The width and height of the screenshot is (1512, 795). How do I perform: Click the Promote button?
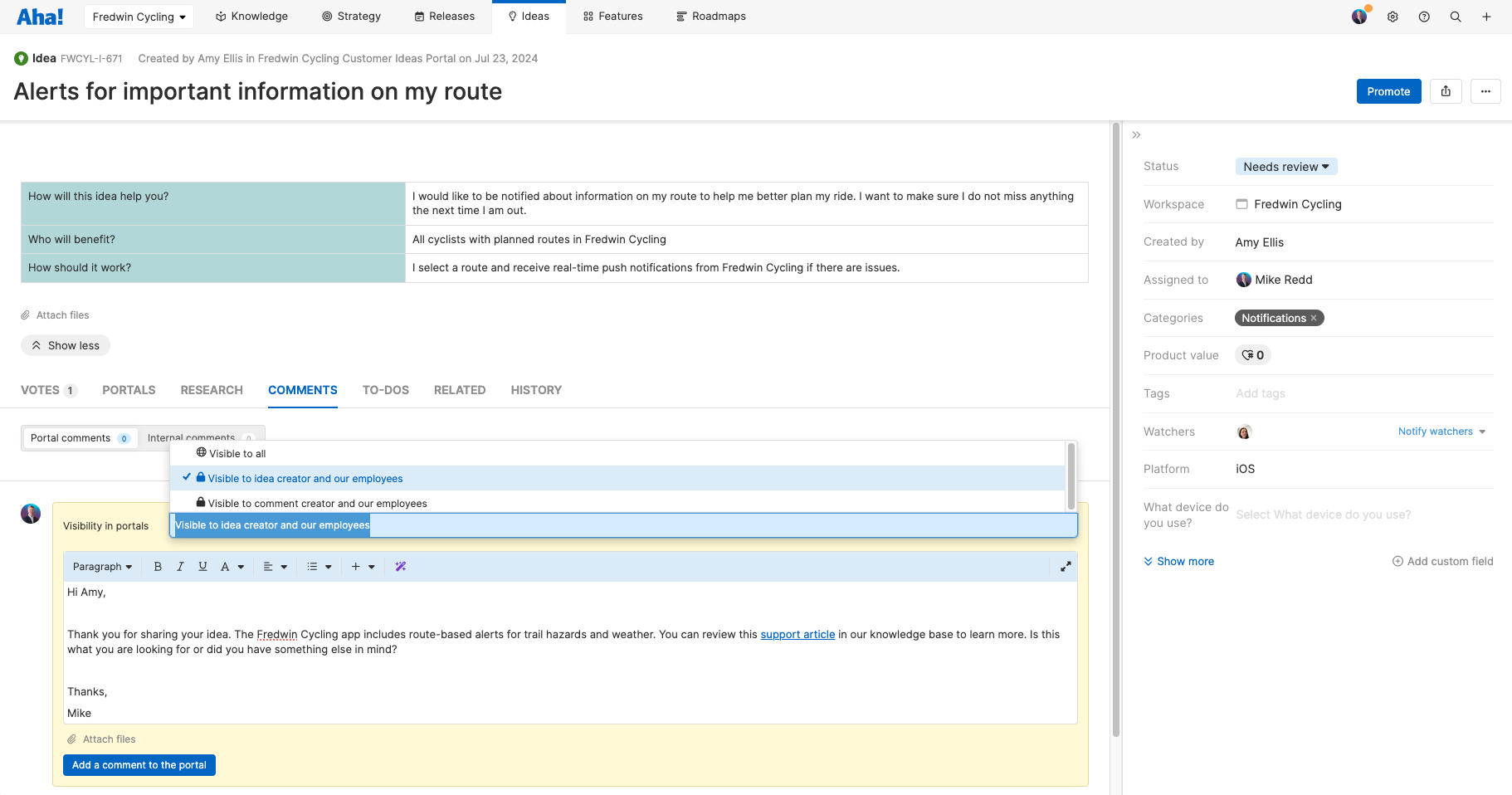1388,91
